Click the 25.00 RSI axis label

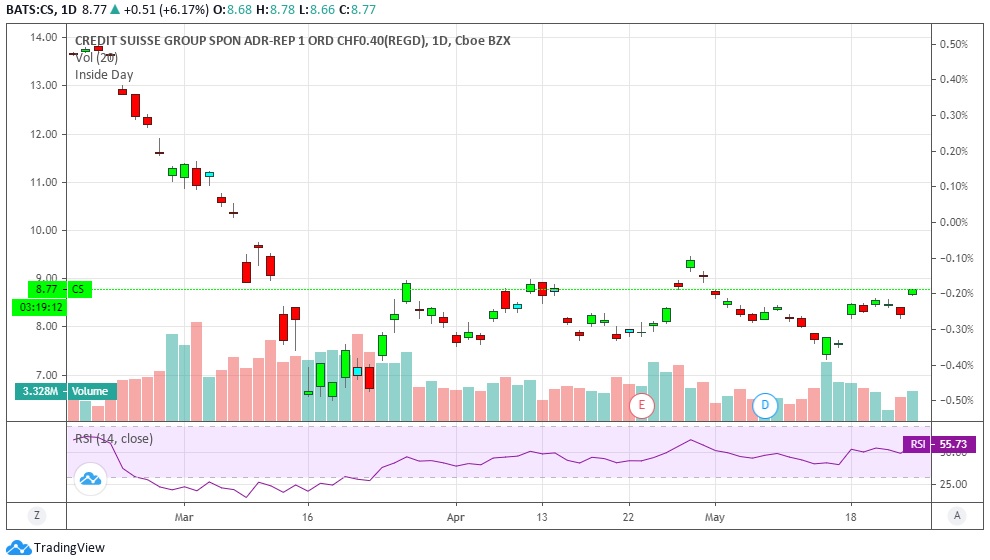click(953, 484)
